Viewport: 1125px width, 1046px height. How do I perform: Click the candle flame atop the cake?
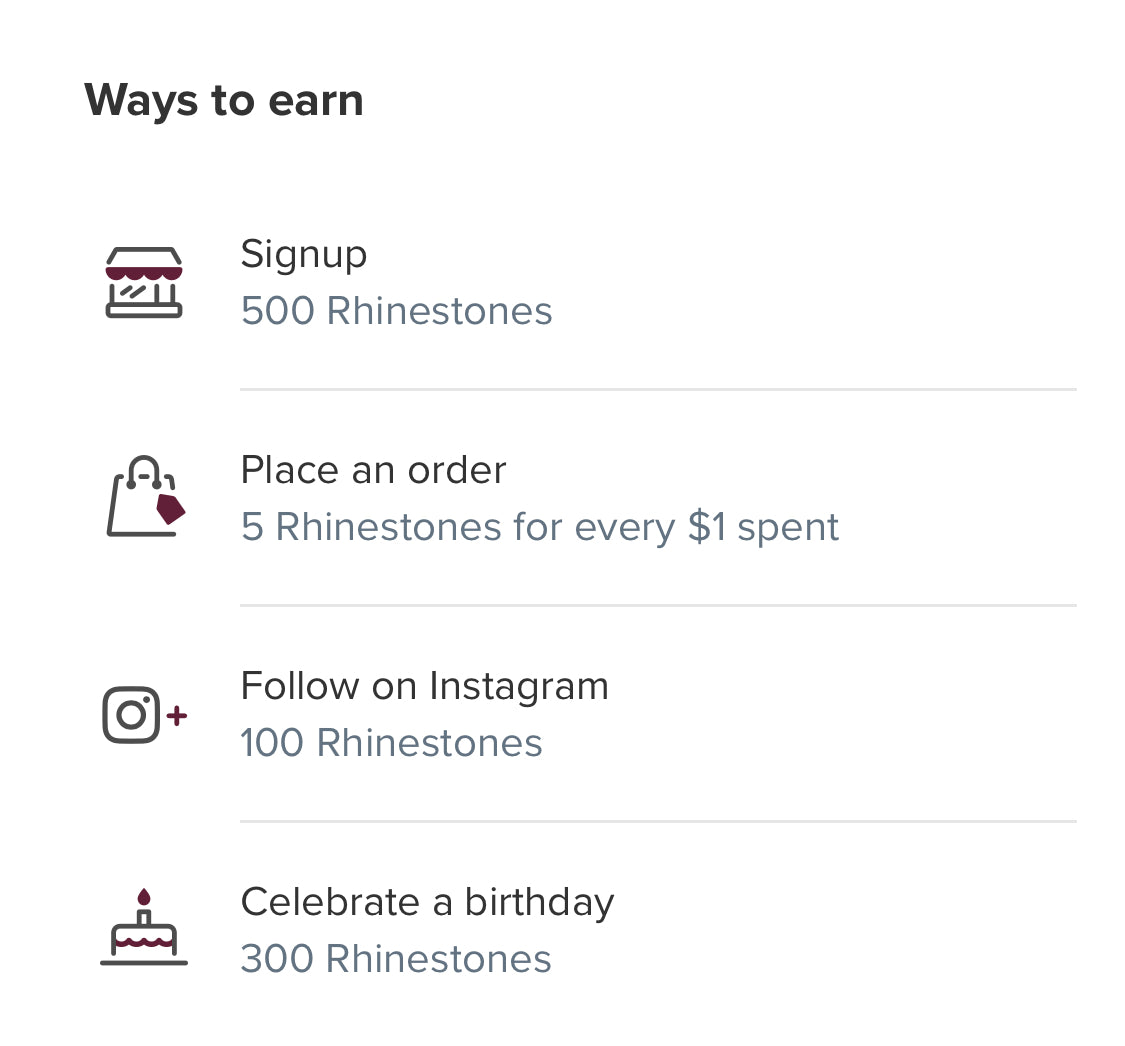click(144, 896)
